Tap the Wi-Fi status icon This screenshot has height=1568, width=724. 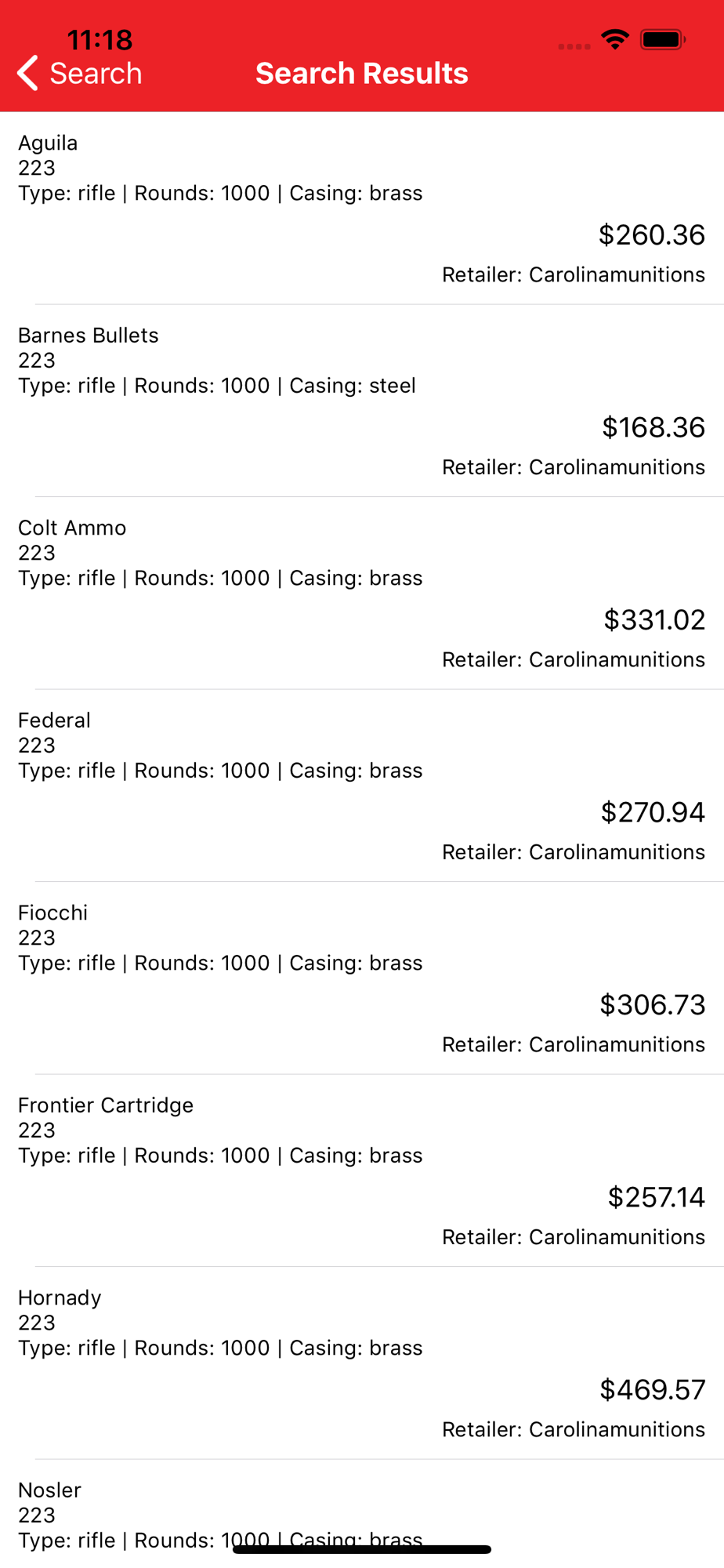click(615, 39)
